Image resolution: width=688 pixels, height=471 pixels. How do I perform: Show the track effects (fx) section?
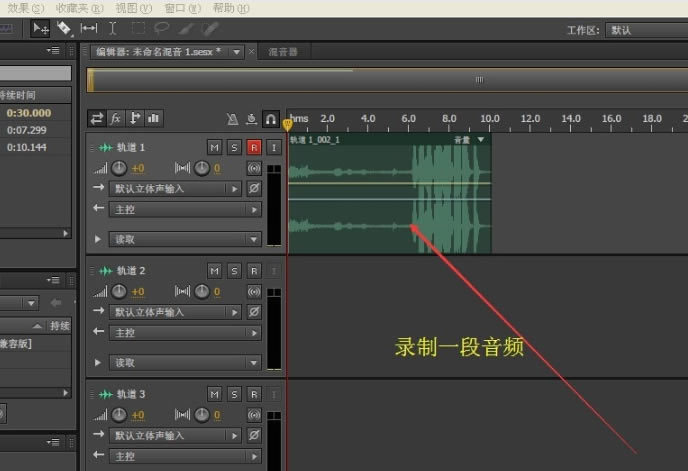(x=116, y=118)
